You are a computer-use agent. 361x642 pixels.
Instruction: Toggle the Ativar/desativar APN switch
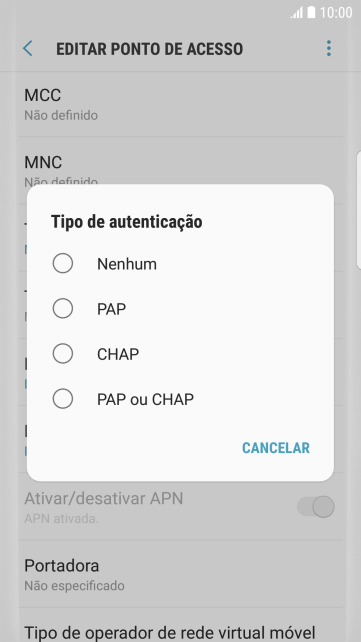pyautogui.click(x=316, y=507)
